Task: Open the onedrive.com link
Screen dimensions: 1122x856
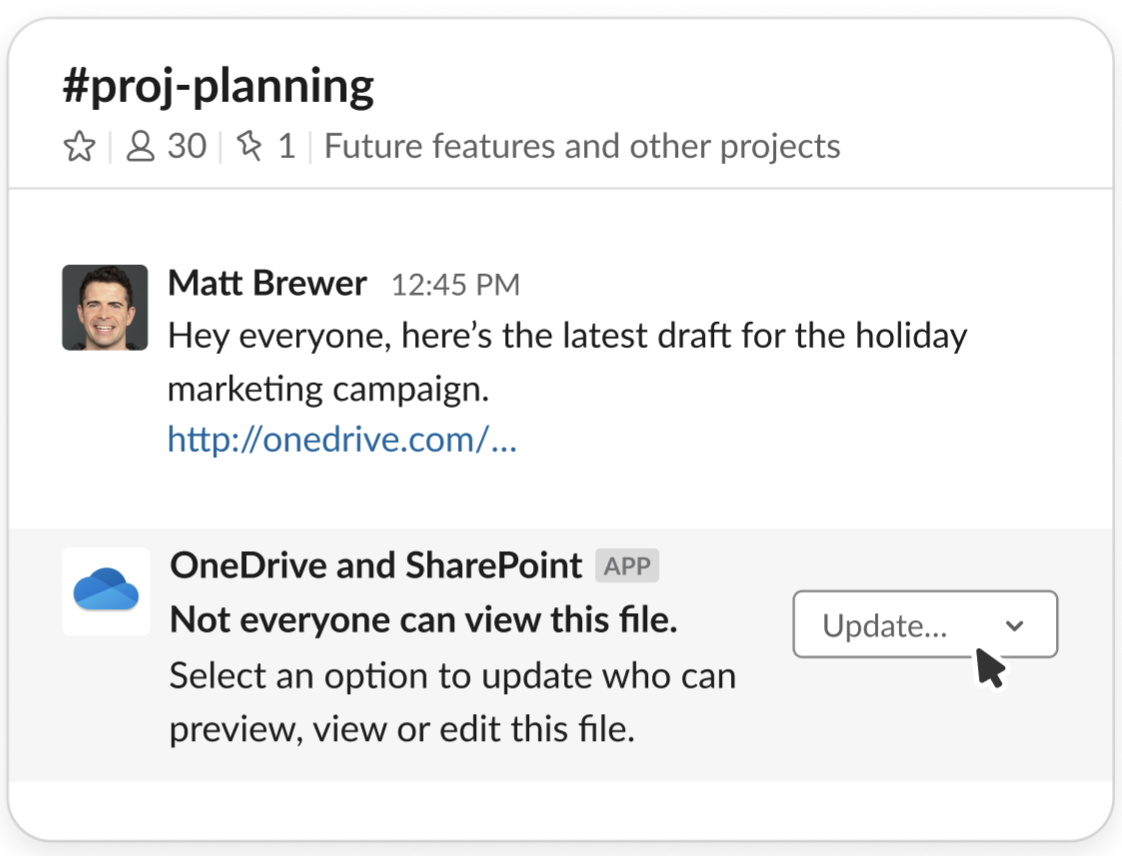Action: [x=341, y=439]
